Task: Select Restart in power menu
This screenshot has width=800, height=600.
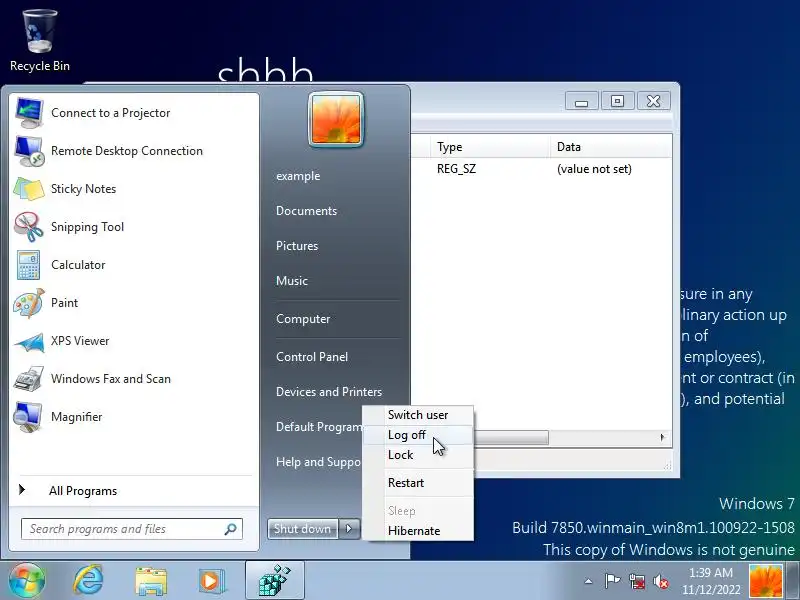Action: (x=418, y=483)
